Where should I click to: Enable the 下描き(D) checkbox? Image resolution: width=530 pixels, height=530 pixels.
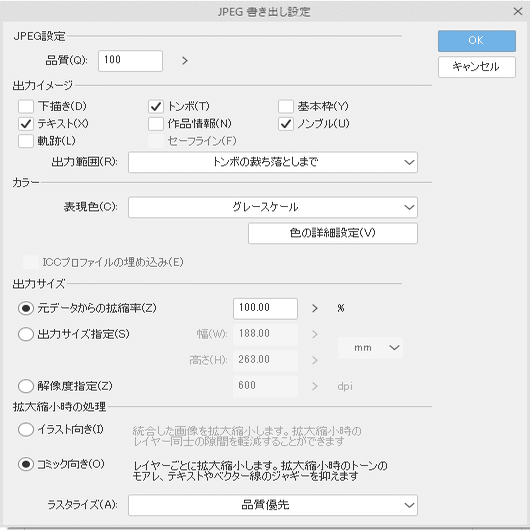pyautogui.click(x=26, y=106)
